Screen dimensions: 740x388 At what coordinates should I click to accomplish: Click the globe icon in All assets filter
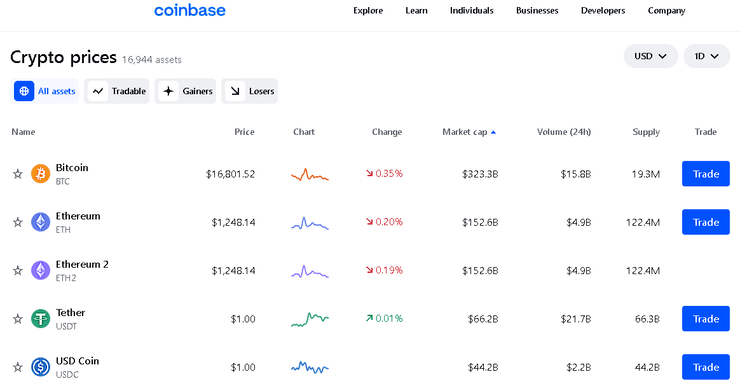(24, 91)
